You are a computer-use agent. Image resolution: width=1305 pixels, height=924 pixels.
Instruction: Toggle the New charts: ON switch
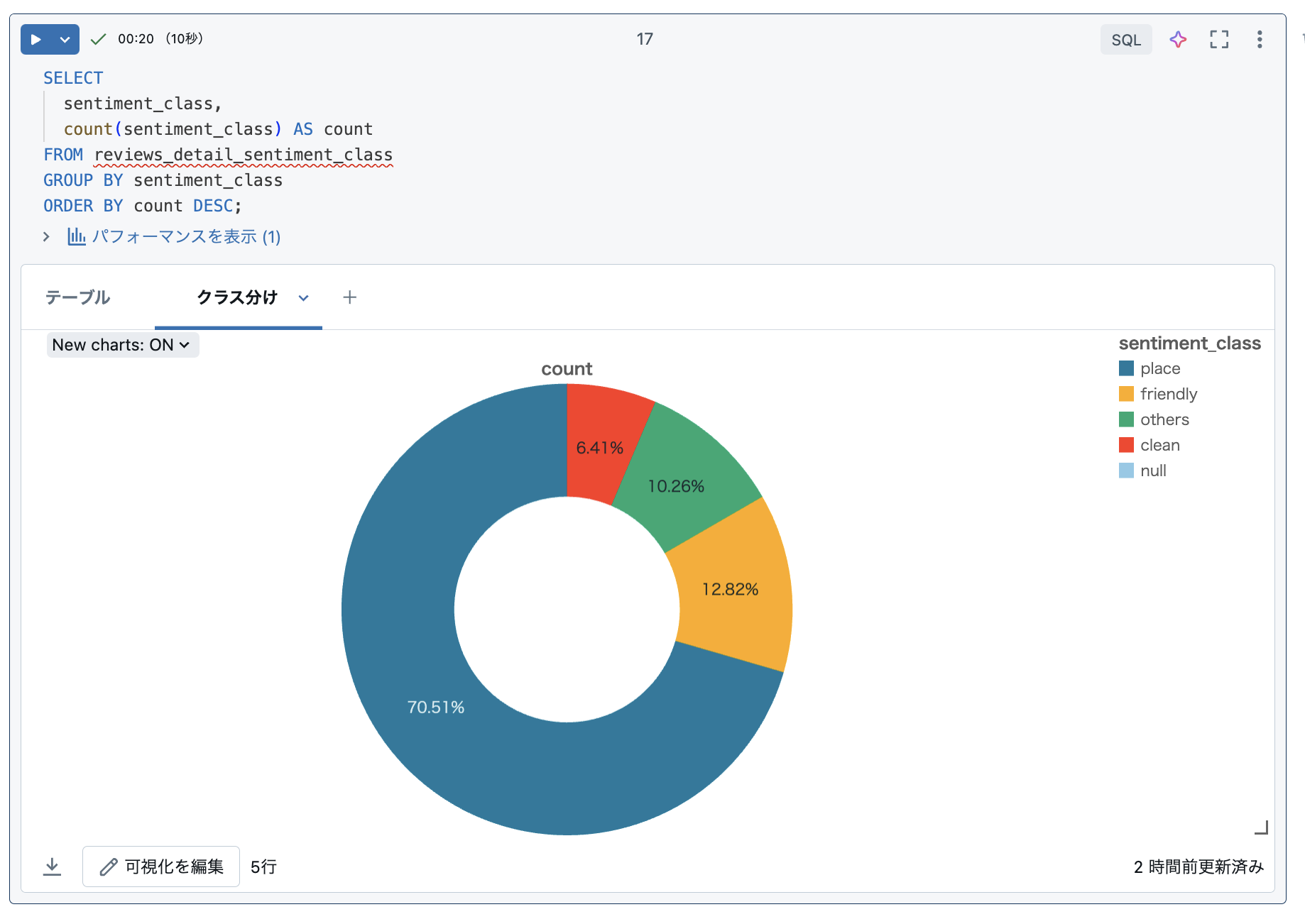pyautogui.click(x=122, y=345)
